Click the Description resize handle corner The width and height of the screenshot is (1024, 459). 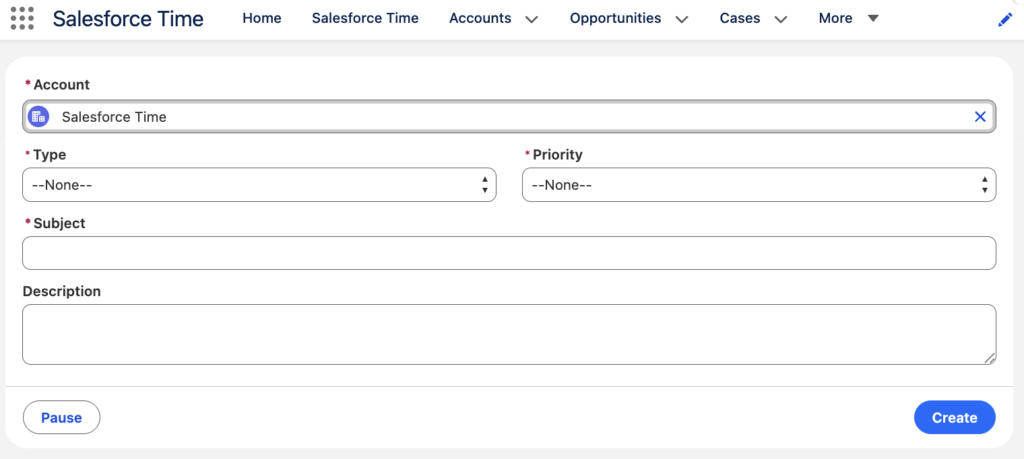pyautogui.click(x=990, y=358)
